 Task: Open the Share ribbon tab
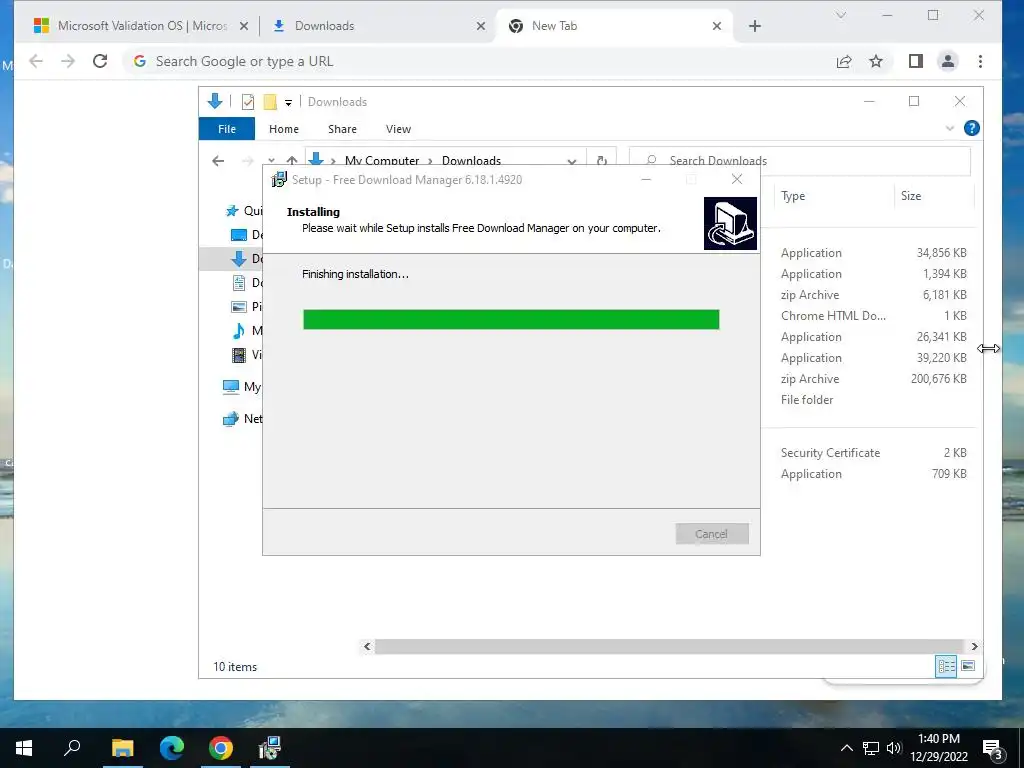(342, 129)
